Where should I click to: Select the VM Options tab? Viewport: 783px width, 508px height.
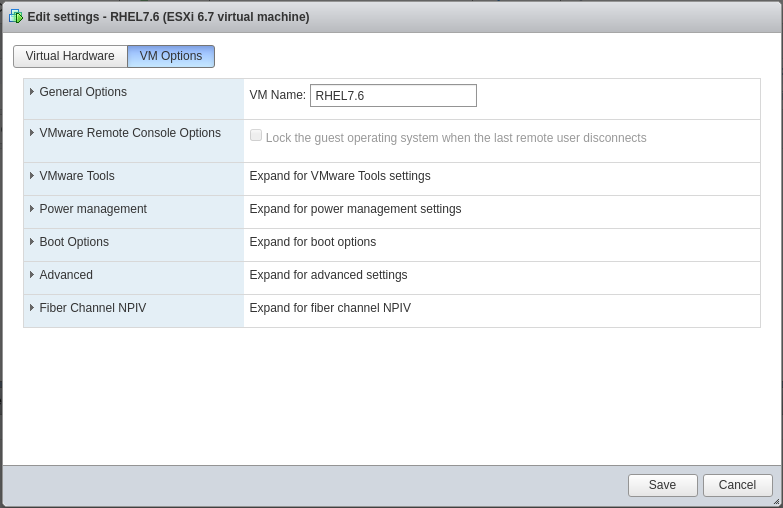tap(171, 56)
